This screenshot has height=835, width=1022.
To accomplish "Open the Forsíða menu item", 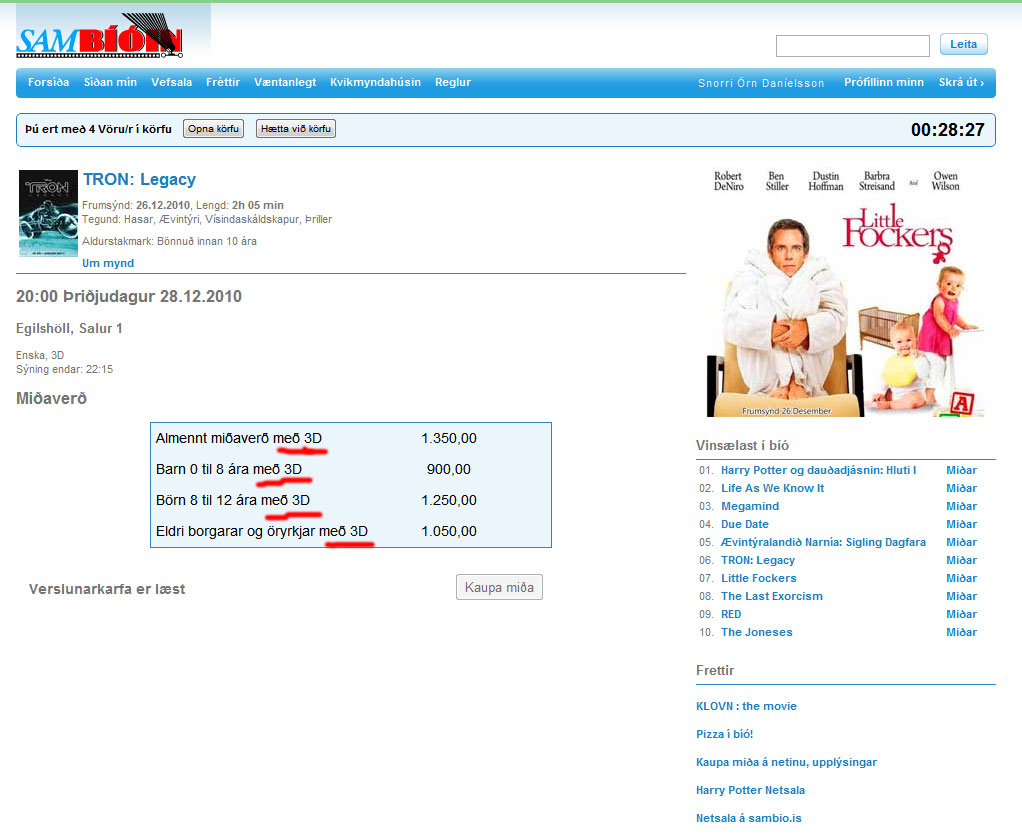I will pos(49,82).
